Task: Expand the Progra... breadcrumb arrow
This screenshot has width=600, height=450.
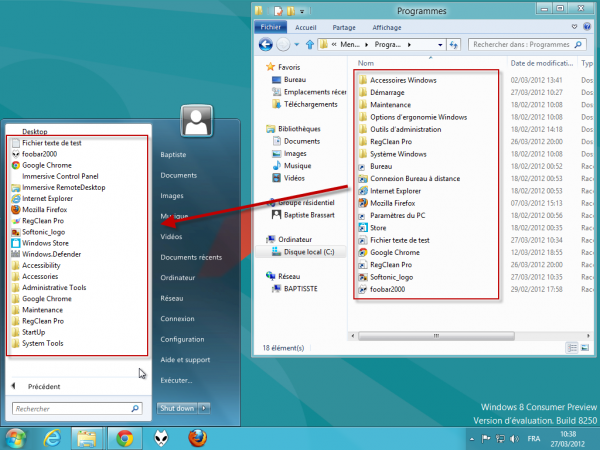Action: click(x=409, y=45)
